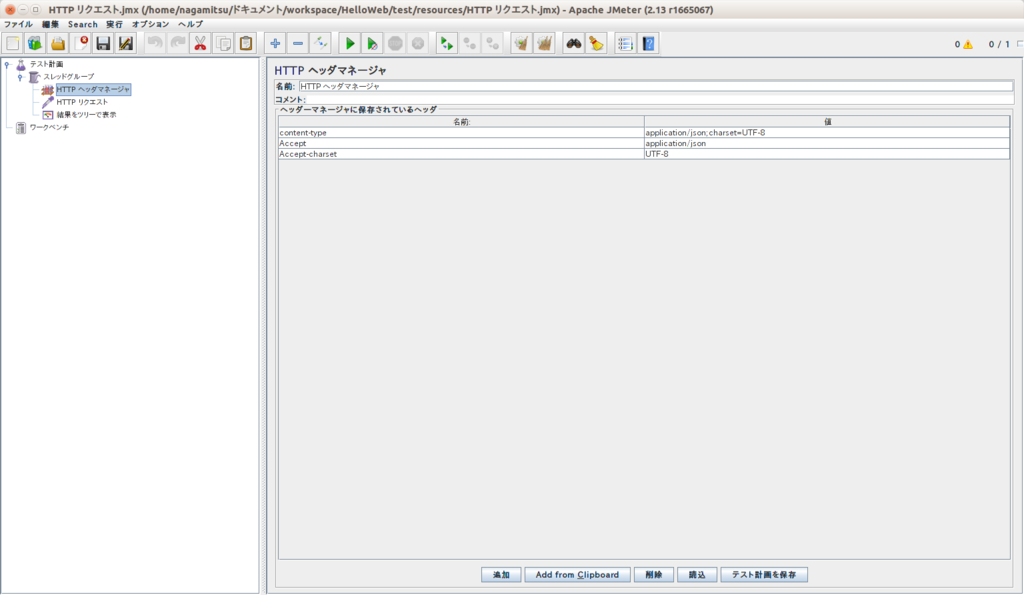
Task: Click the 名前 column header in headers table
Action: click(x=461, y=121)
